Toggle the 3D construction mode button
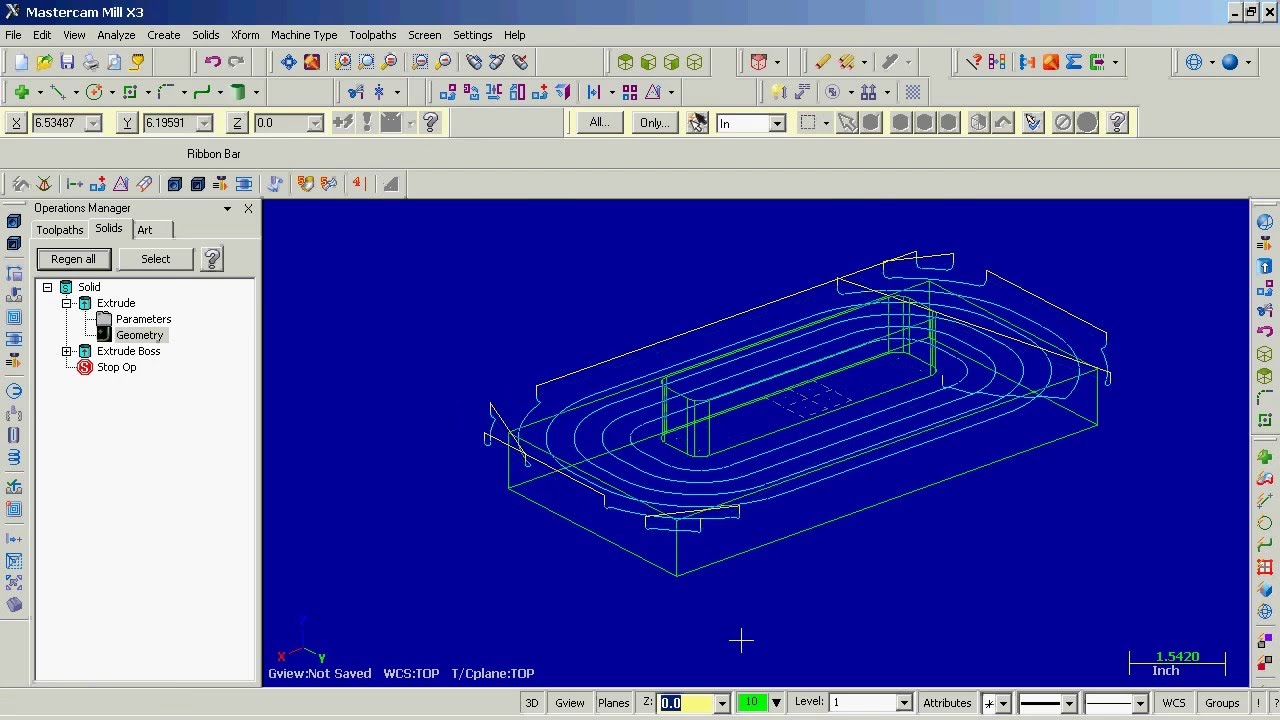This screenshot has height=720, width=1280. (532, 703)
